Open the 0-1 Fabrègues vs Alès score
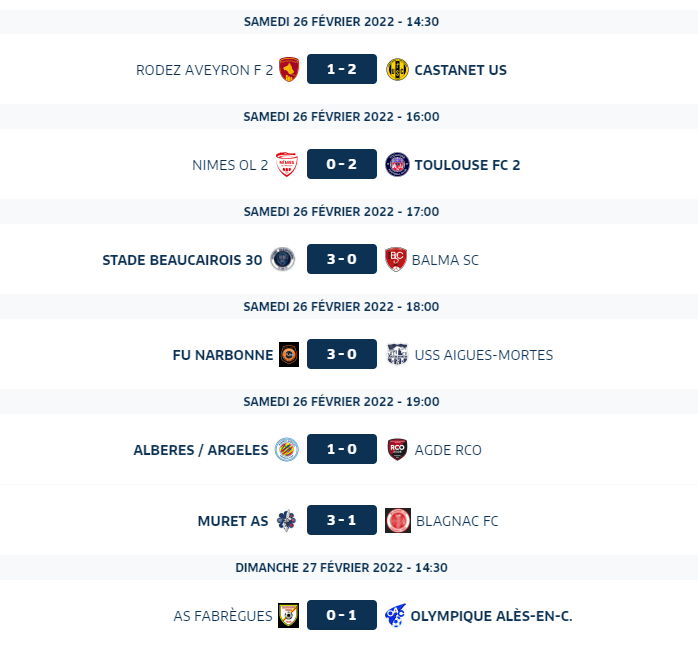 [x=342, y=615]
